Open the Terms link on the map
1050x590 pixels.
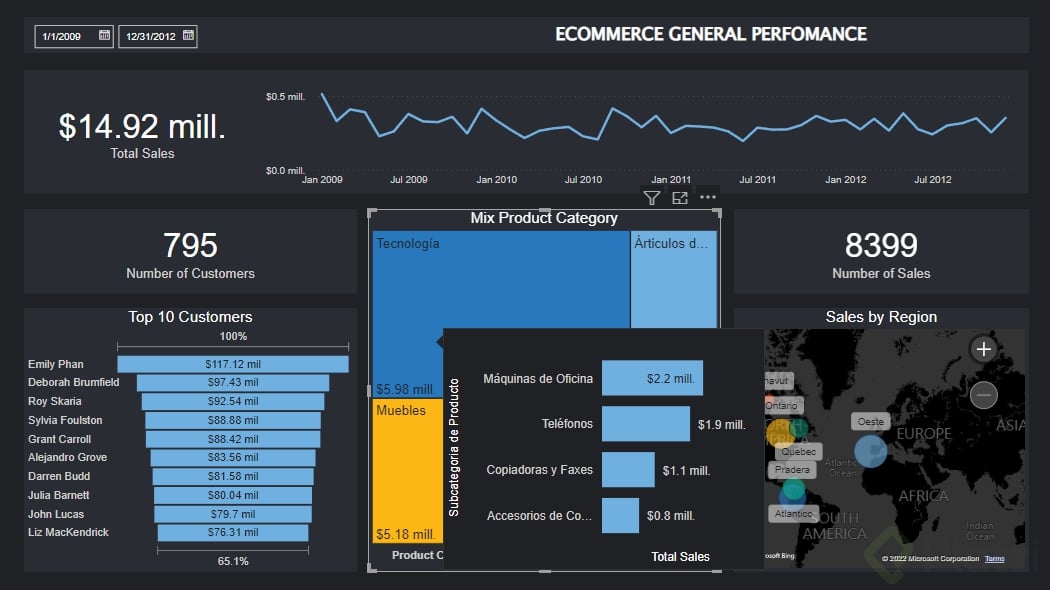pyautogui.click(x=994, y=558)
